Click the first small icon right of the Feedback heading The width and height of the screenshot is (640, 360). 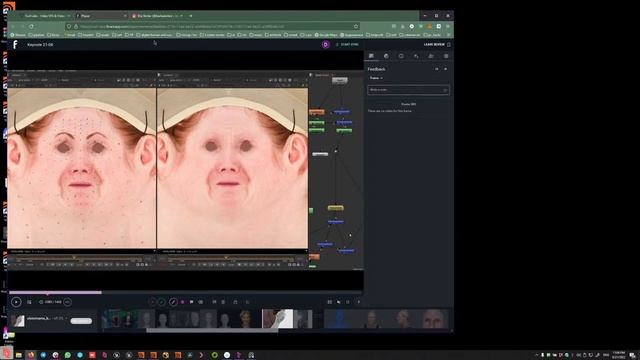click(437, 69)
